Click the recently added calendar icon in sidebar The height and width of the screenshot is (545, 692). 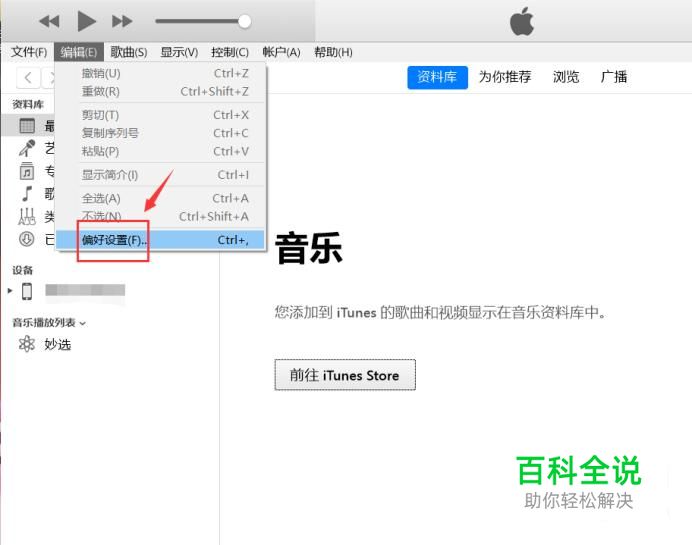pos(27,126)
